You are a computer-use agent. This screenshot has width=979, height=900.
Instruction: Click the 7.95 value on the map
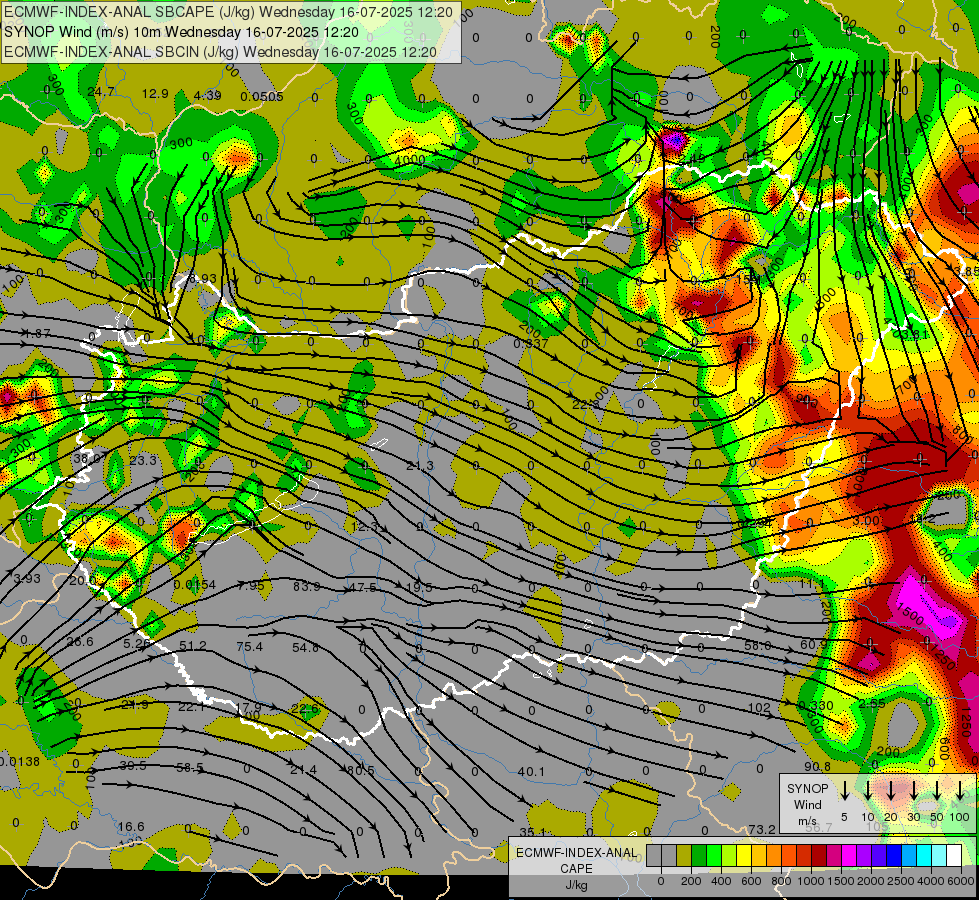coord(251,585)
